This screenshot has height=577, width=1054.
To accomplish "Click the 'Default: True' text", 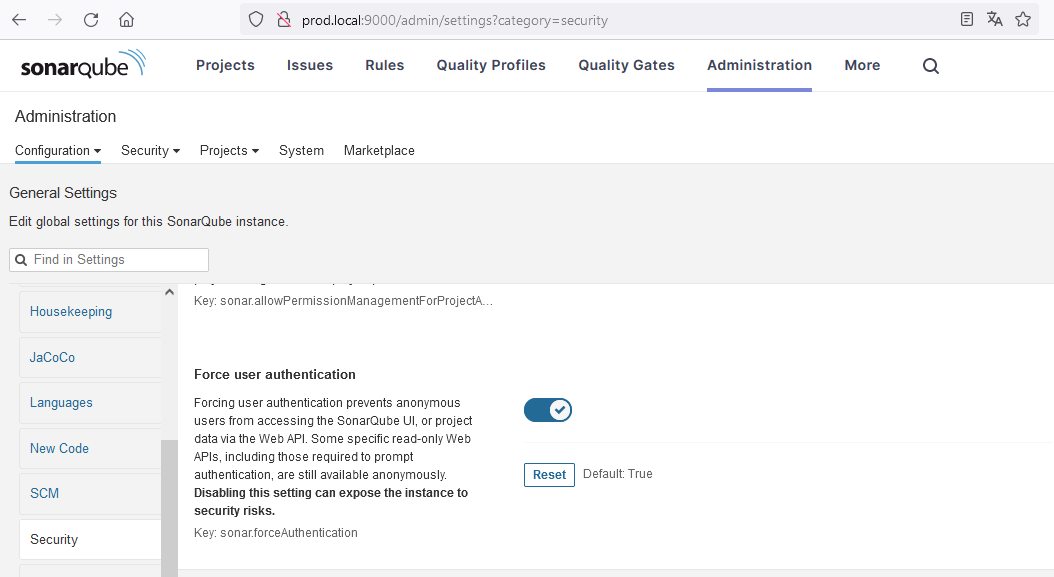I will [x=618, y=474].
